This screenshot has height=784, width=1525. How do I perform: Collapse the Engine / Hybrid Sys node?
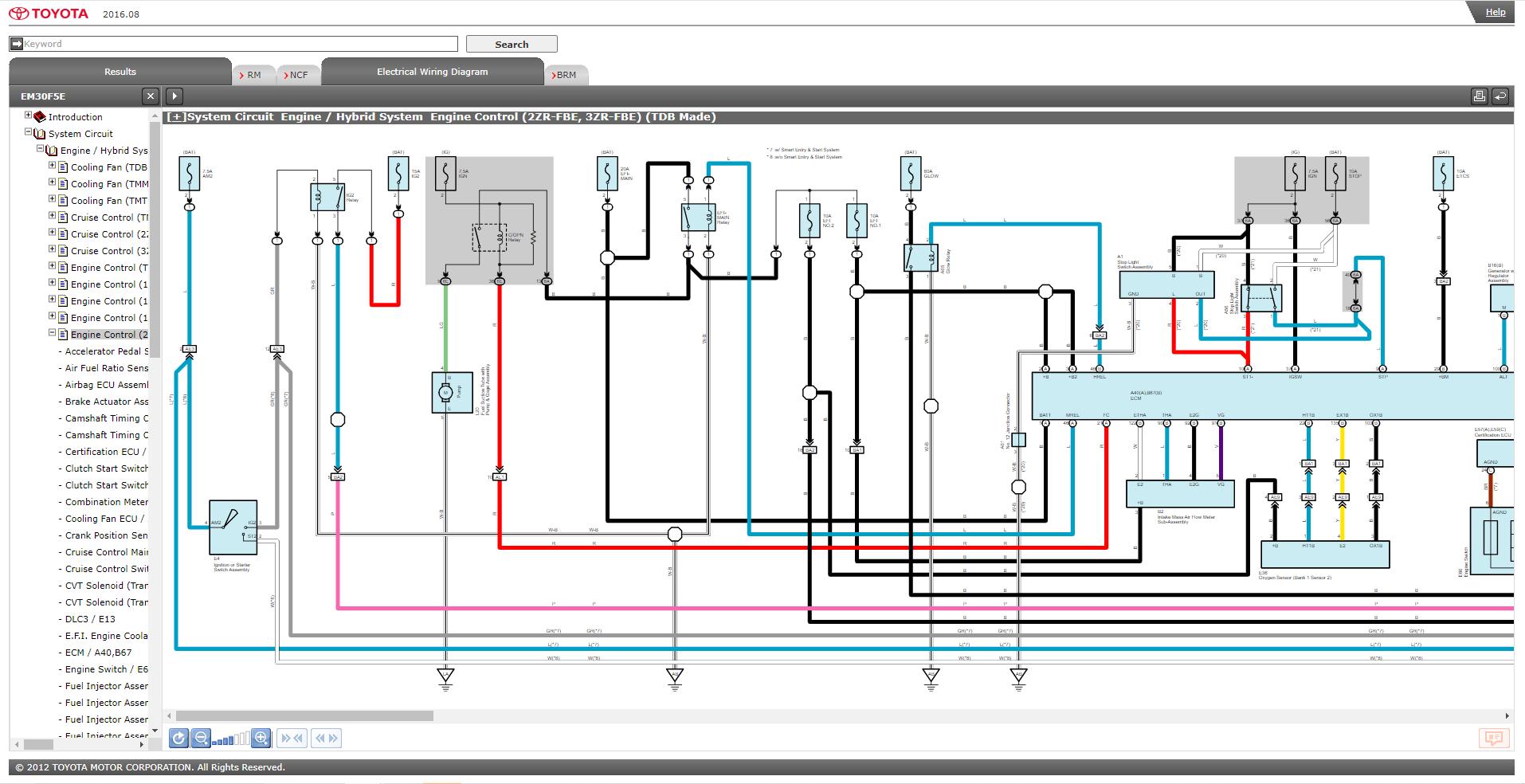[40, 149]
